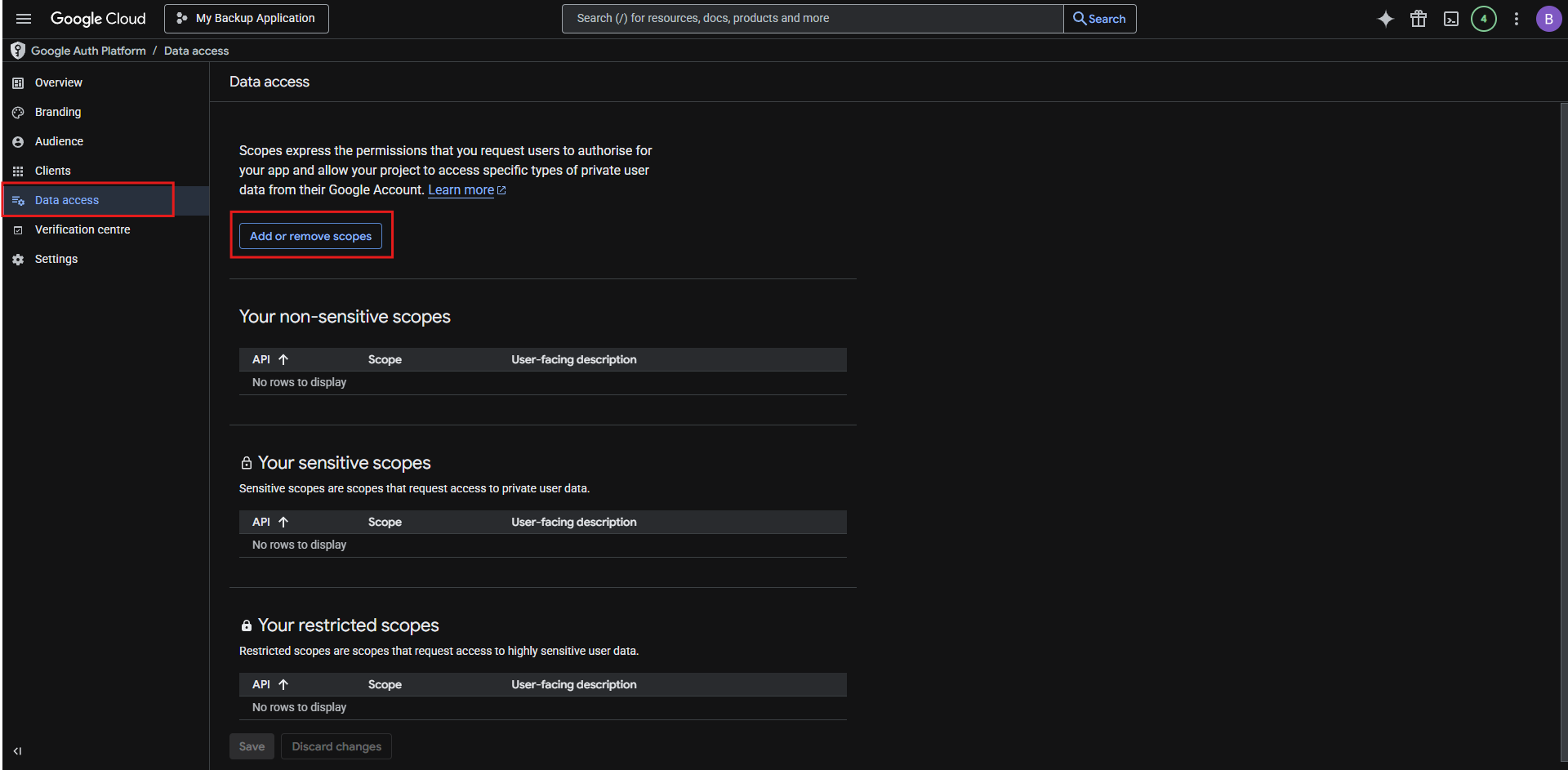
Task: Click User-facing description header in sensitive scopes table
Action: coord(574,522)
